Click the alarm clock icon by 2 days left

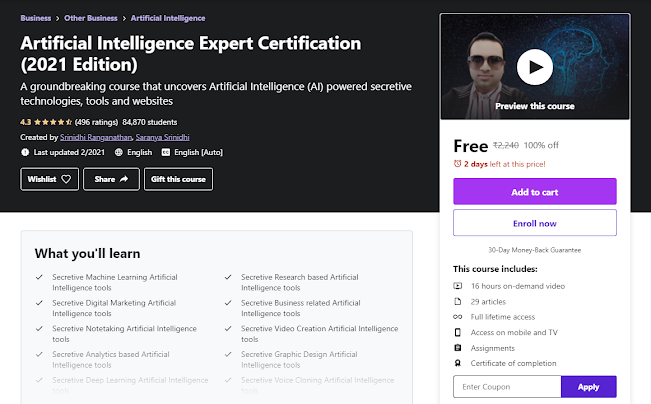tap(457, 164)
